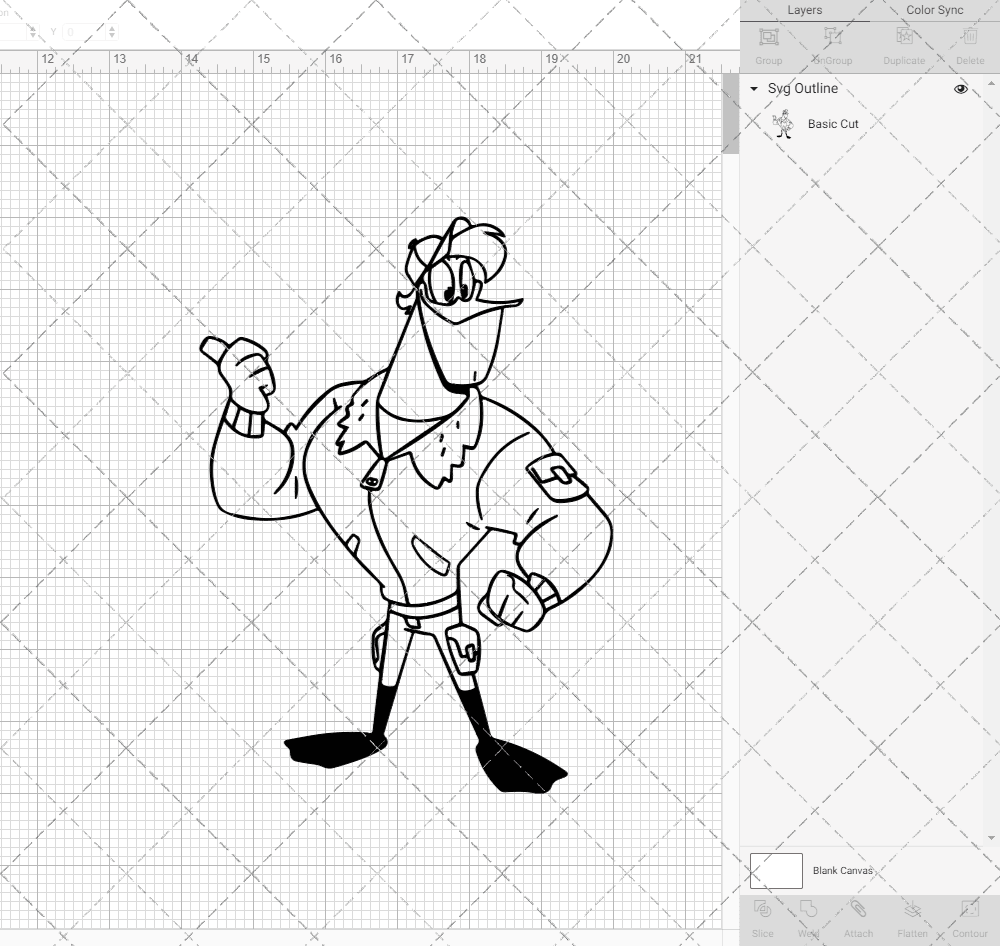The width and height of the screenshot is (1000, 946).
Task: Click the Attach tool icon
Action: click(x=858, y=908)
